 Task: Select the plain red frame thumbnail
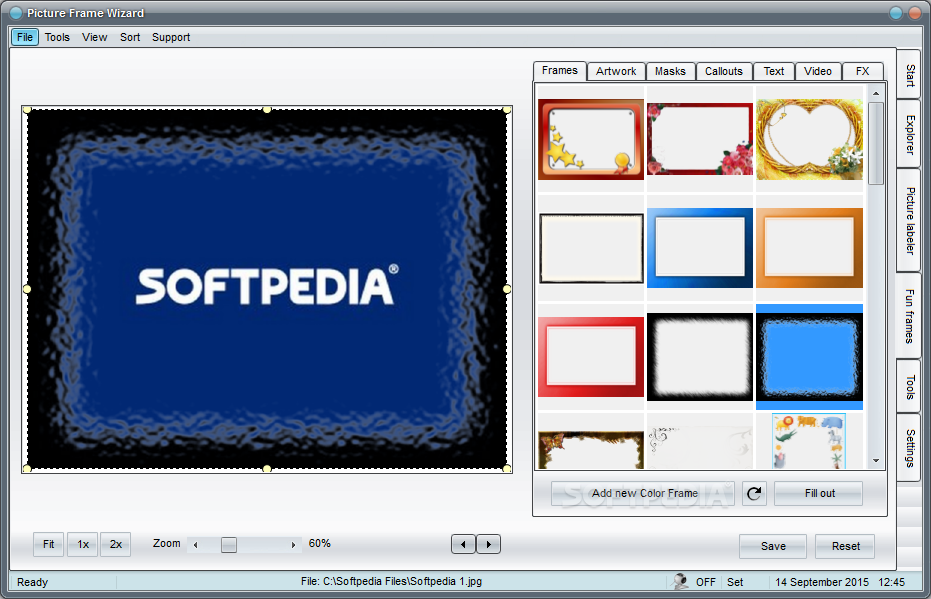coord(591,357)
